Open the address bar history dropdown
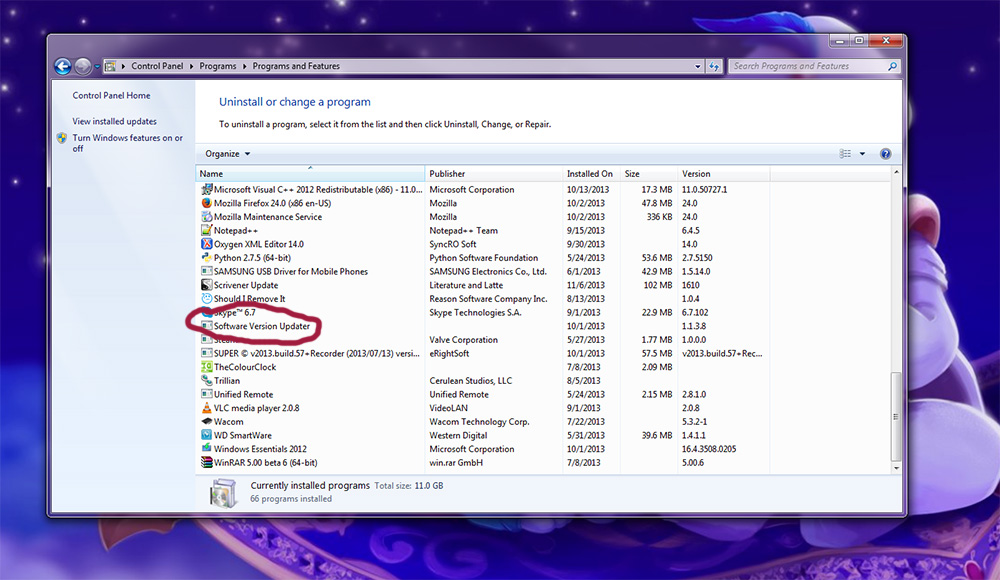This screenshot has height=580, width=1000. tap(698, 66)
